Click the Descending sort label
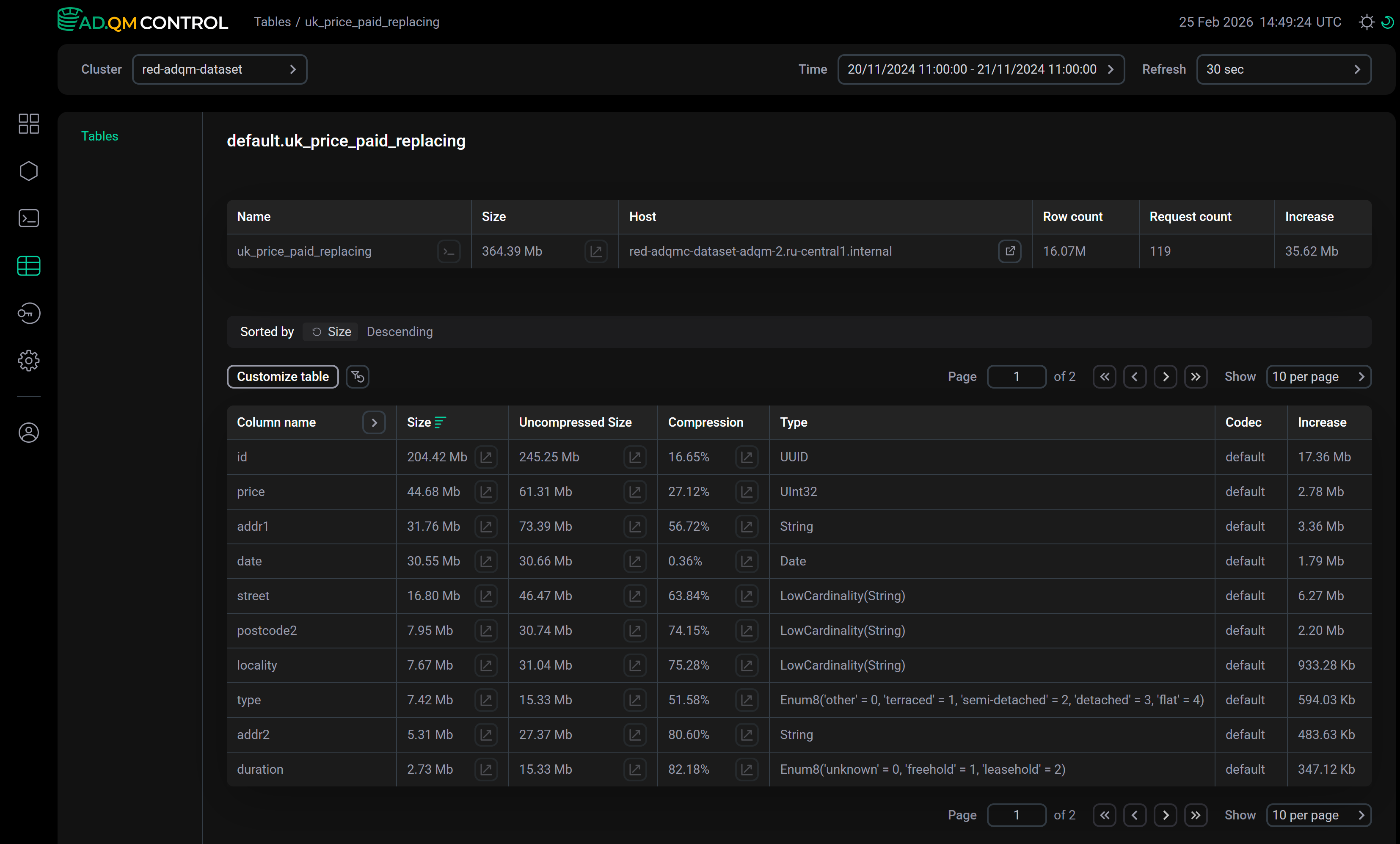This screenshot has width=1400, height=844. tap(400, 331)
